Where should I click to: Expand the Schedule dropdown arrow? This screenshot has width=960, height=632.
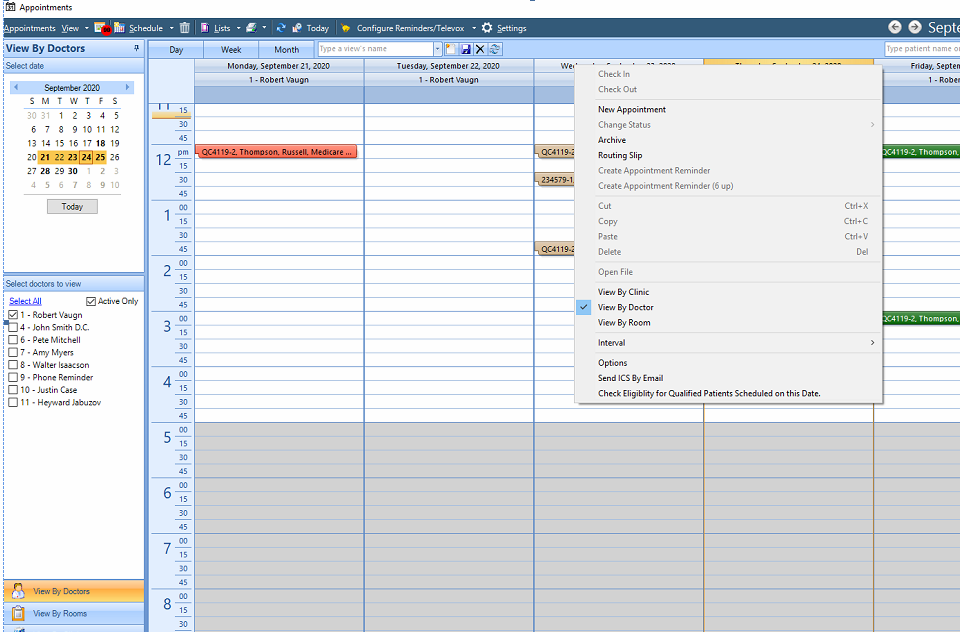coord(171,28)
